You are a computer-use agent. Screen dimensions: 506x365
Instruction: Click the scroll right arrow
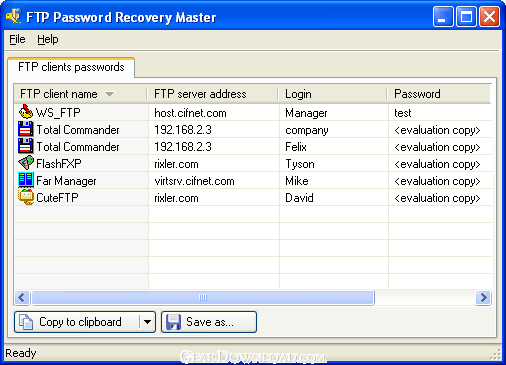pyautogui.click(x=483, y=297)
